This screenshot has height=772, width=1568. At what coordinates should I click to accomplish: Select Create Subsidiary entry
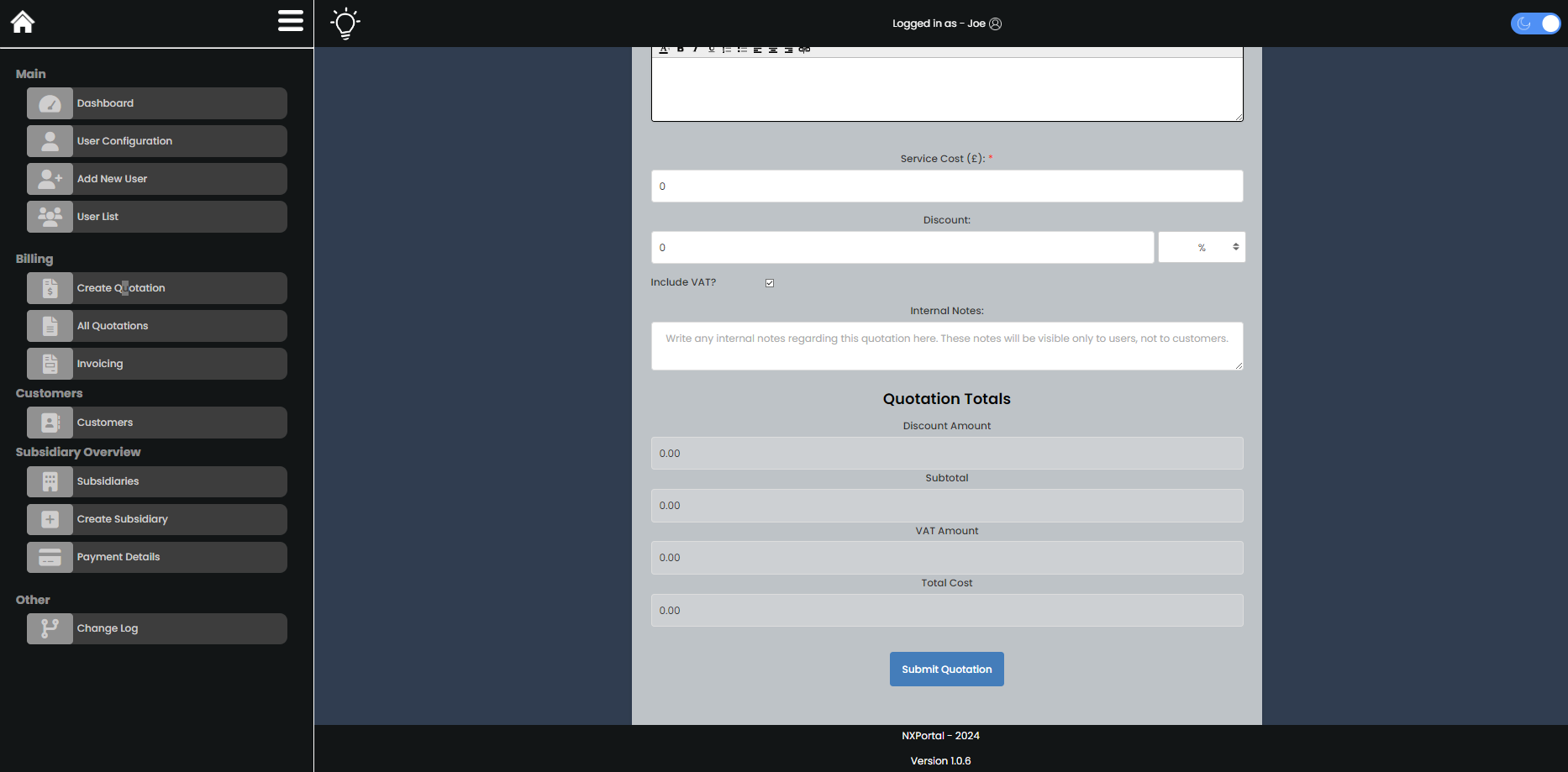(157, 519)
